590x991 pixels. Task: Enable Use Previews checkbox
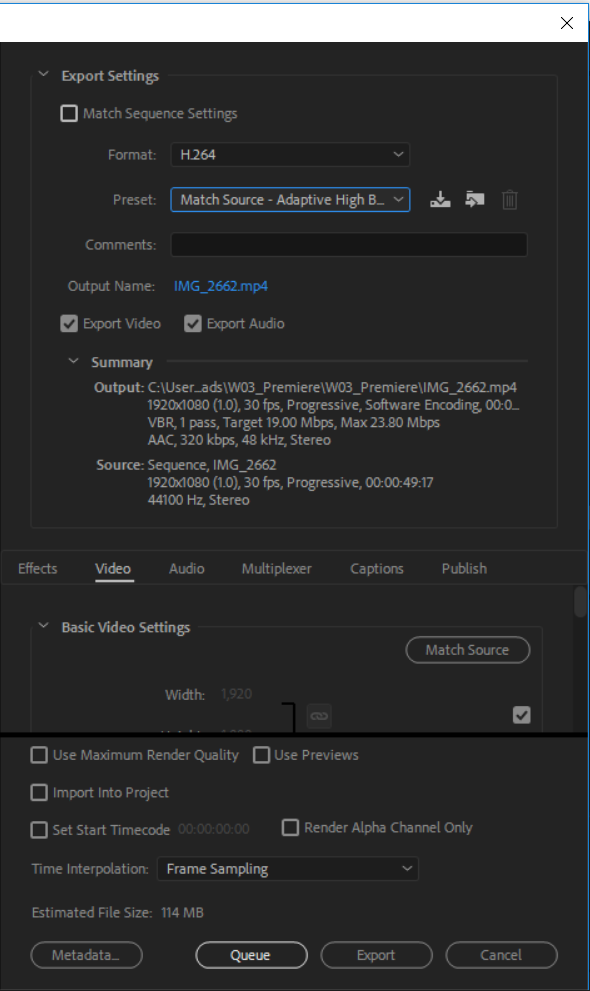click(x=262, y=755)
